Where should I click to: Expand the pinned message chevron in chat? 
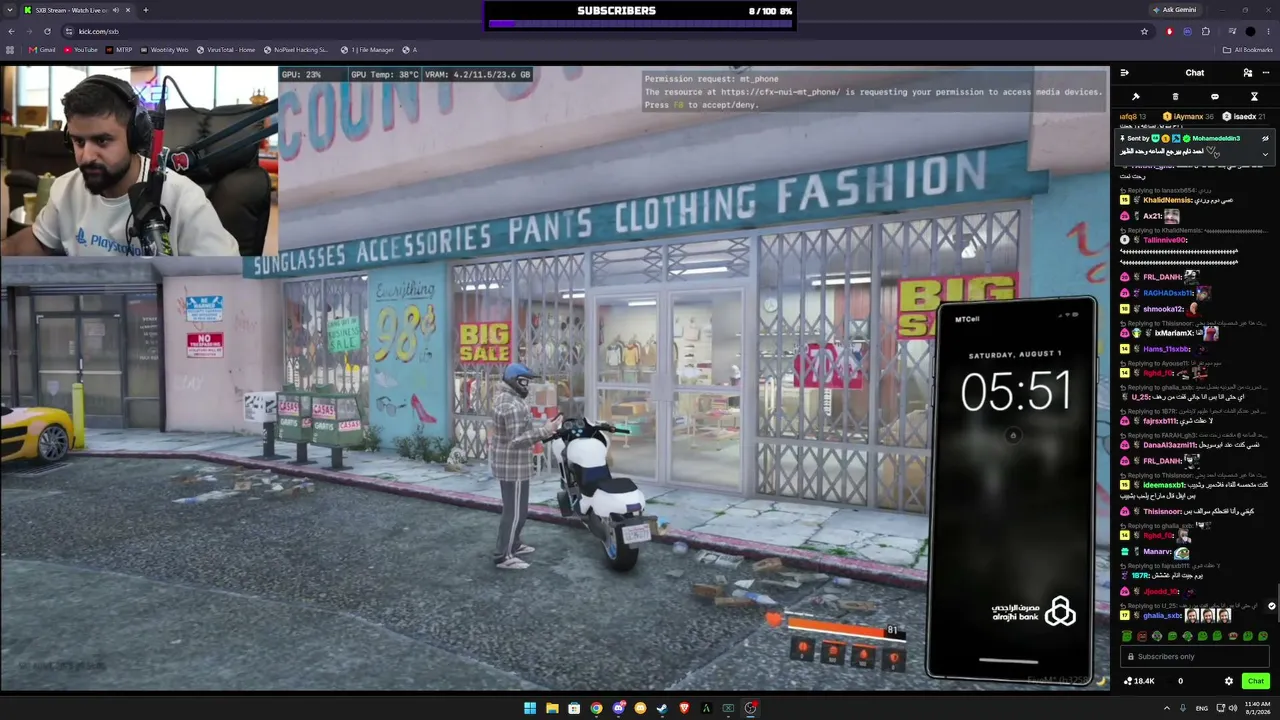tap(1265, 154)
